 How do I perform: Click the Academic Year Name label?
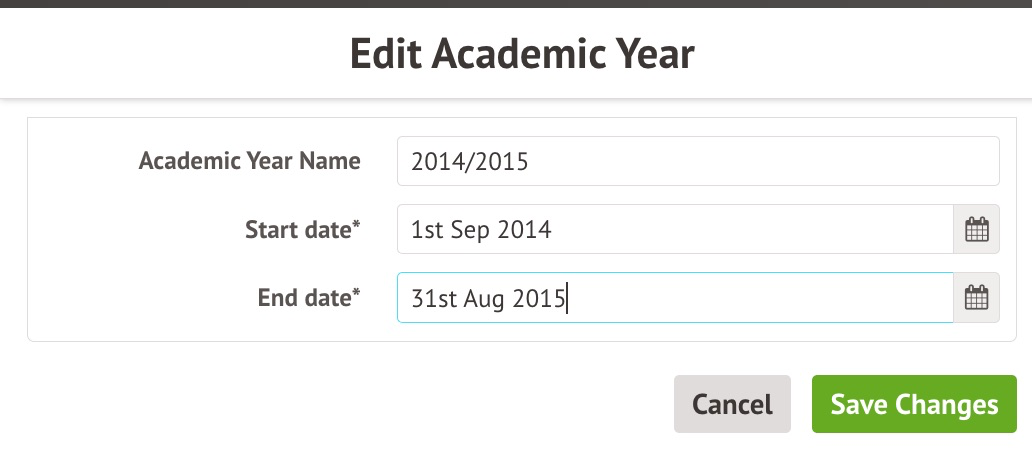point(249,161)
